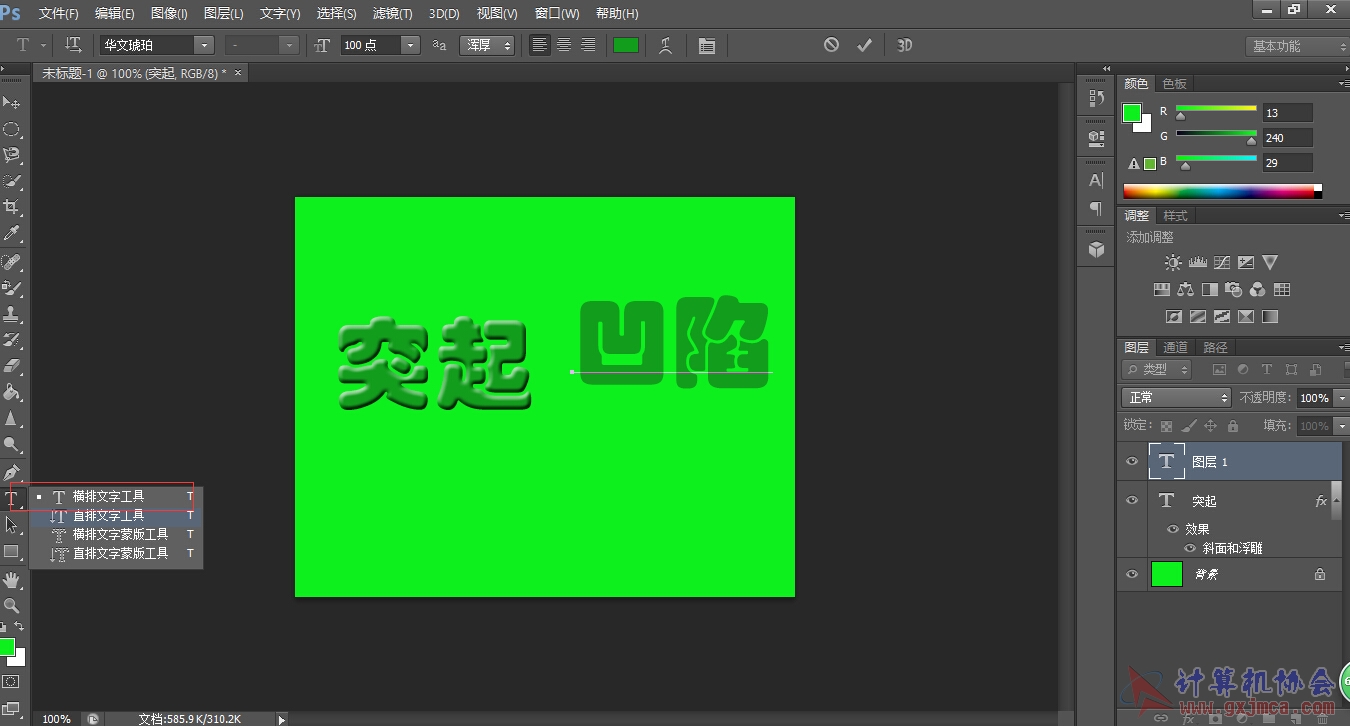Open the warp text dialog
This screenshot has height=726, width=1350.
[x=665, y=45]
